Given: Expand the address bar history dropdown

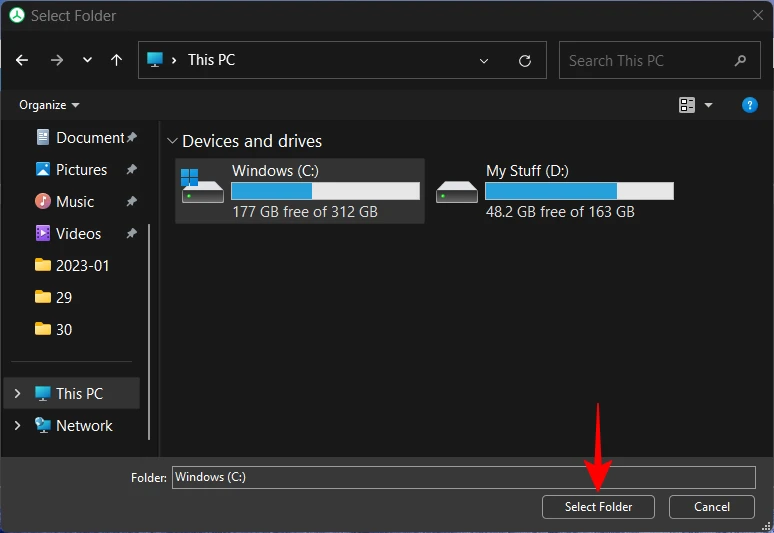Looking at the screenshot, I should 484,60.
